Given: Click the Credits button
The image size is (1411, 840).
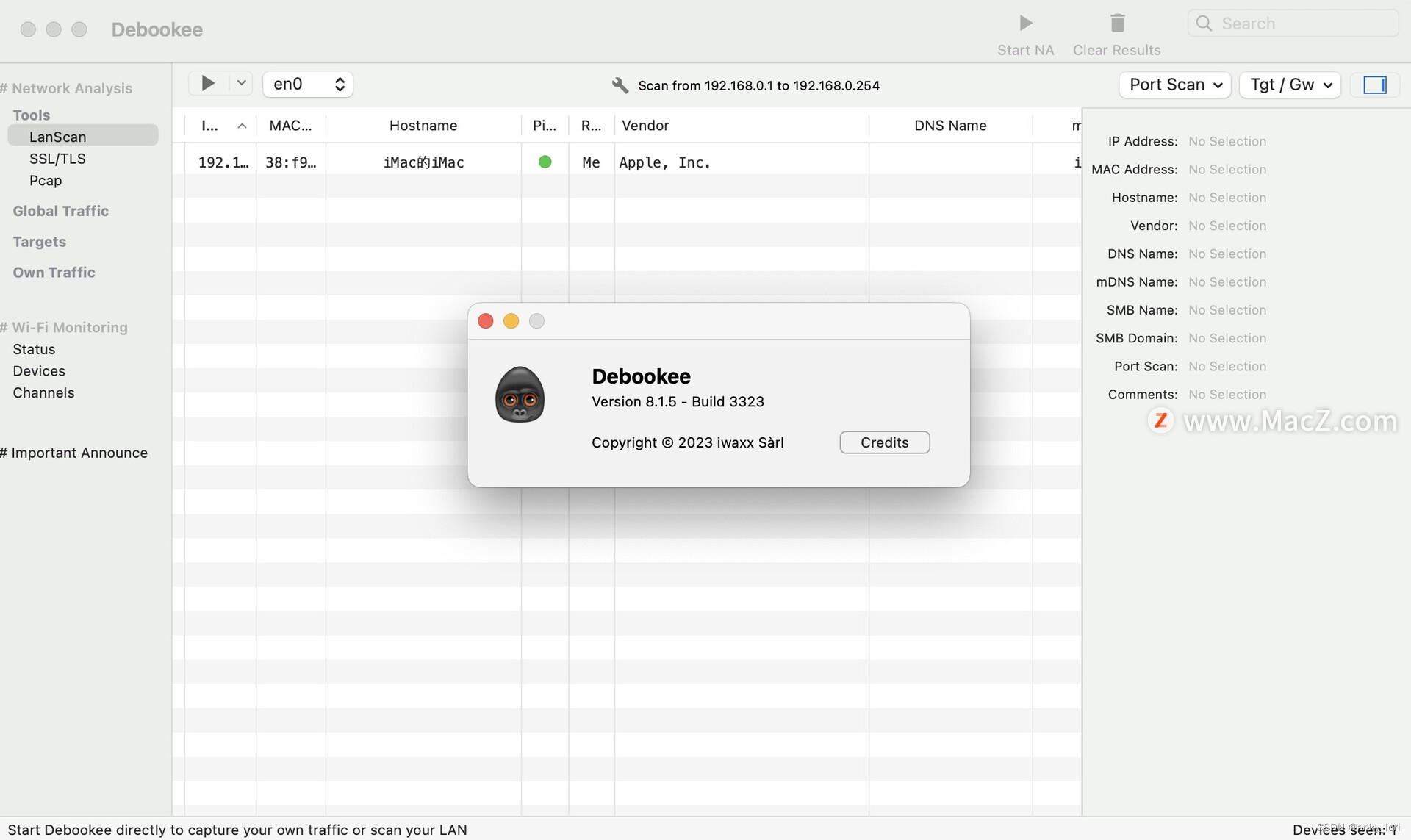Looking at the screenshot, I should [x=884, y=442].
